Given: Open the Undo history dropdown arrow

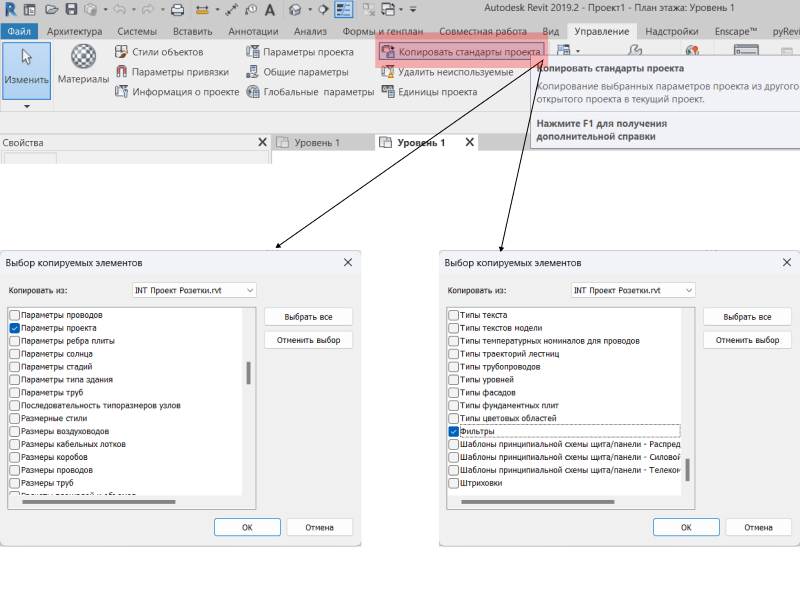Looking at the screenshot, I should [134, 9].
